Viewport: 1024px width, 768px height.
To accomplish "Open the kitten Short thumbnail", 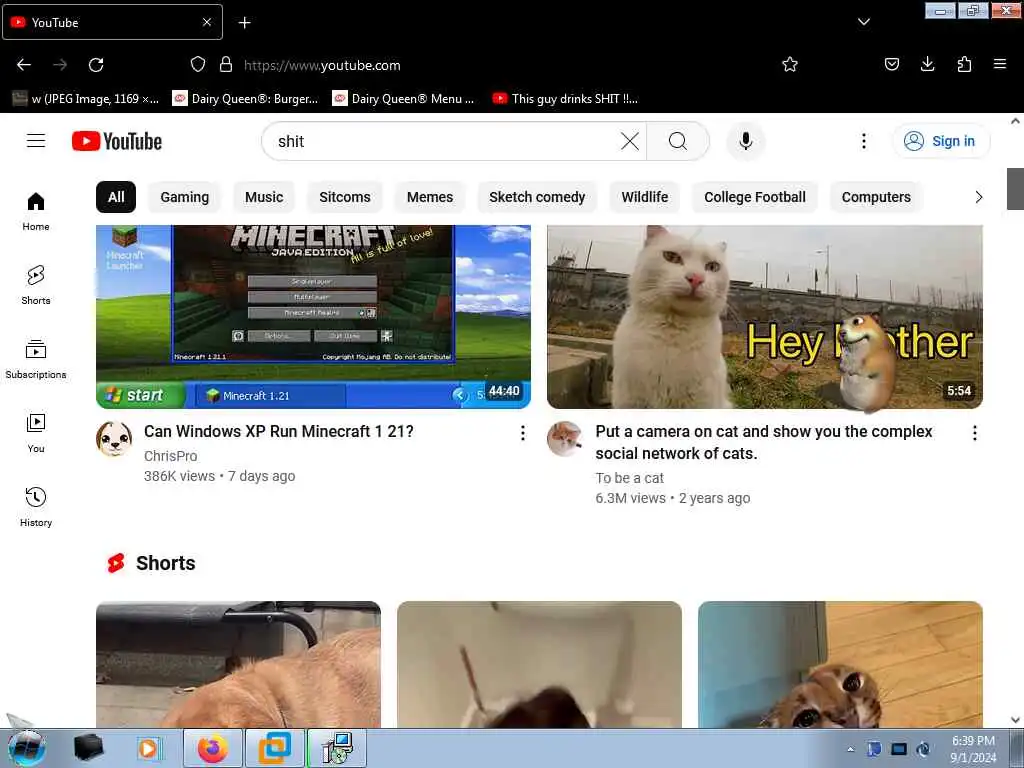I will coord(840,664).
